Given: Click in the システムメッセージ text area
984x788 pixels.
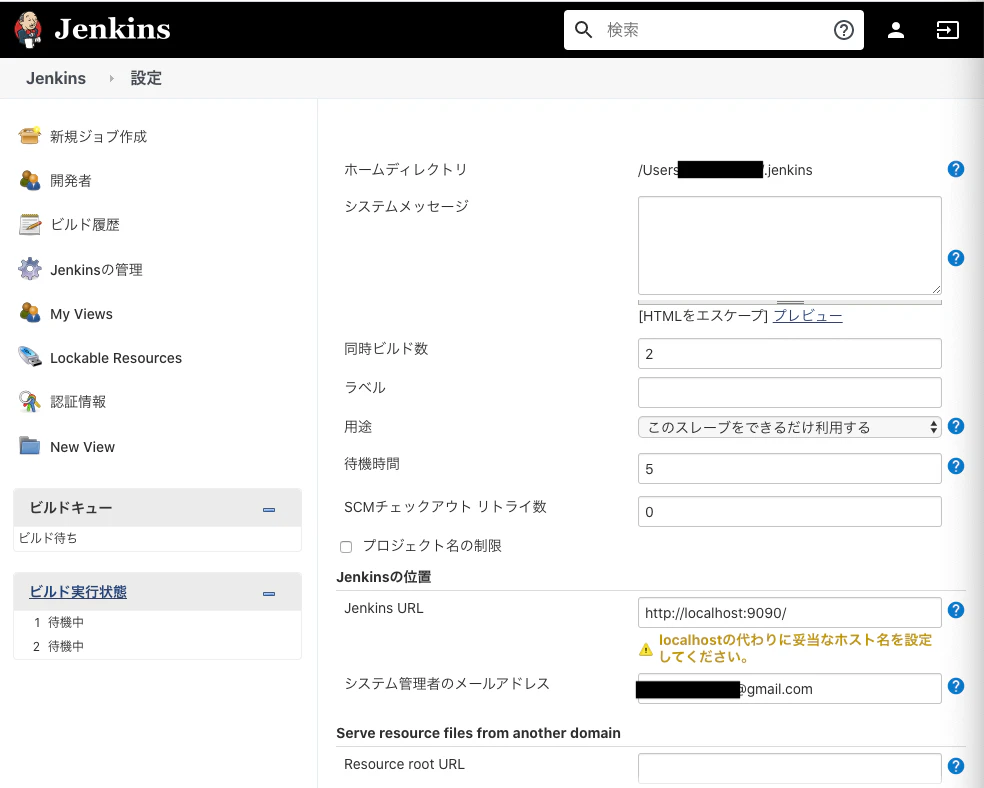Looking at the screenshot, I should pyautogui.click(x=789, y=245).
